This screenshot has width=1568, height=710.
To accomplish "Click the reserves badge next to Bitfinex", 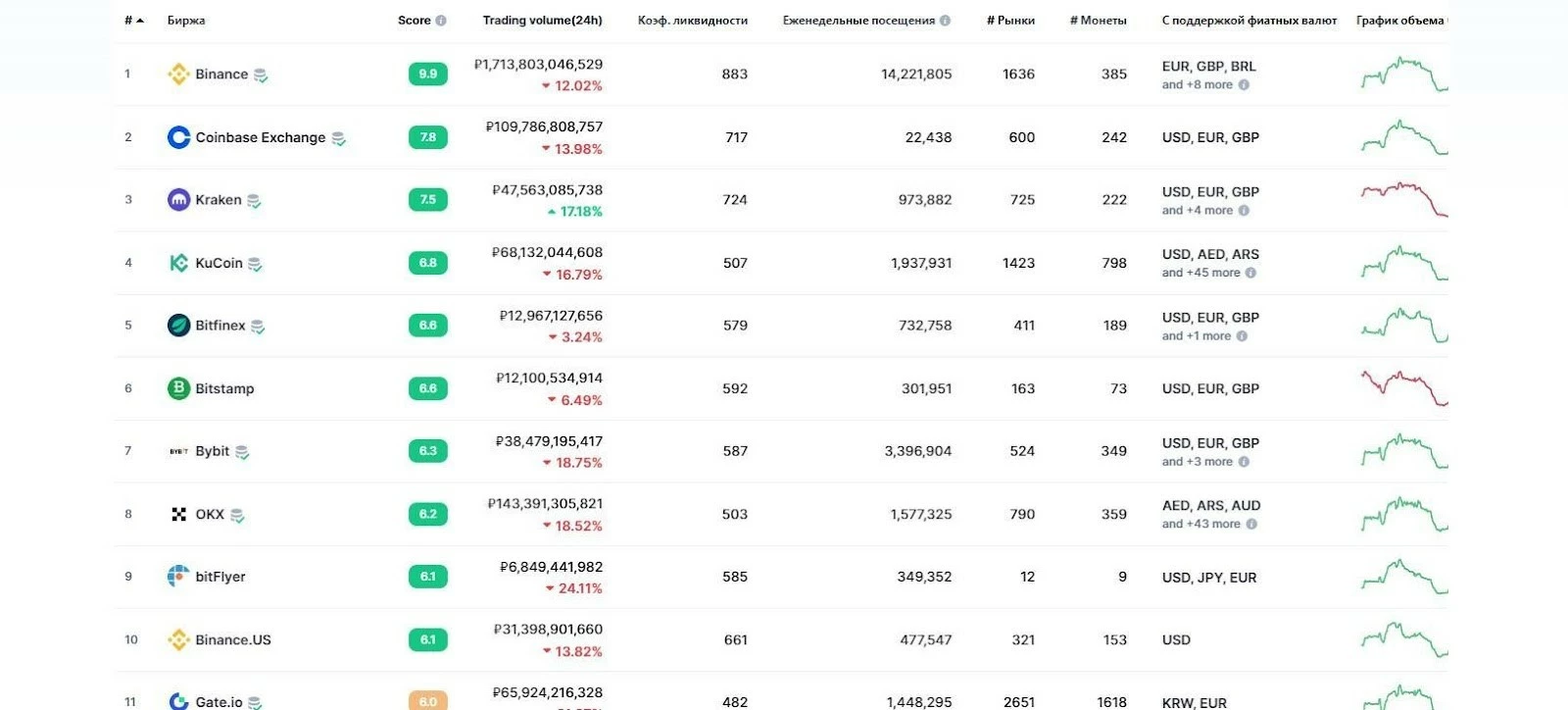I will coord(258,327).
